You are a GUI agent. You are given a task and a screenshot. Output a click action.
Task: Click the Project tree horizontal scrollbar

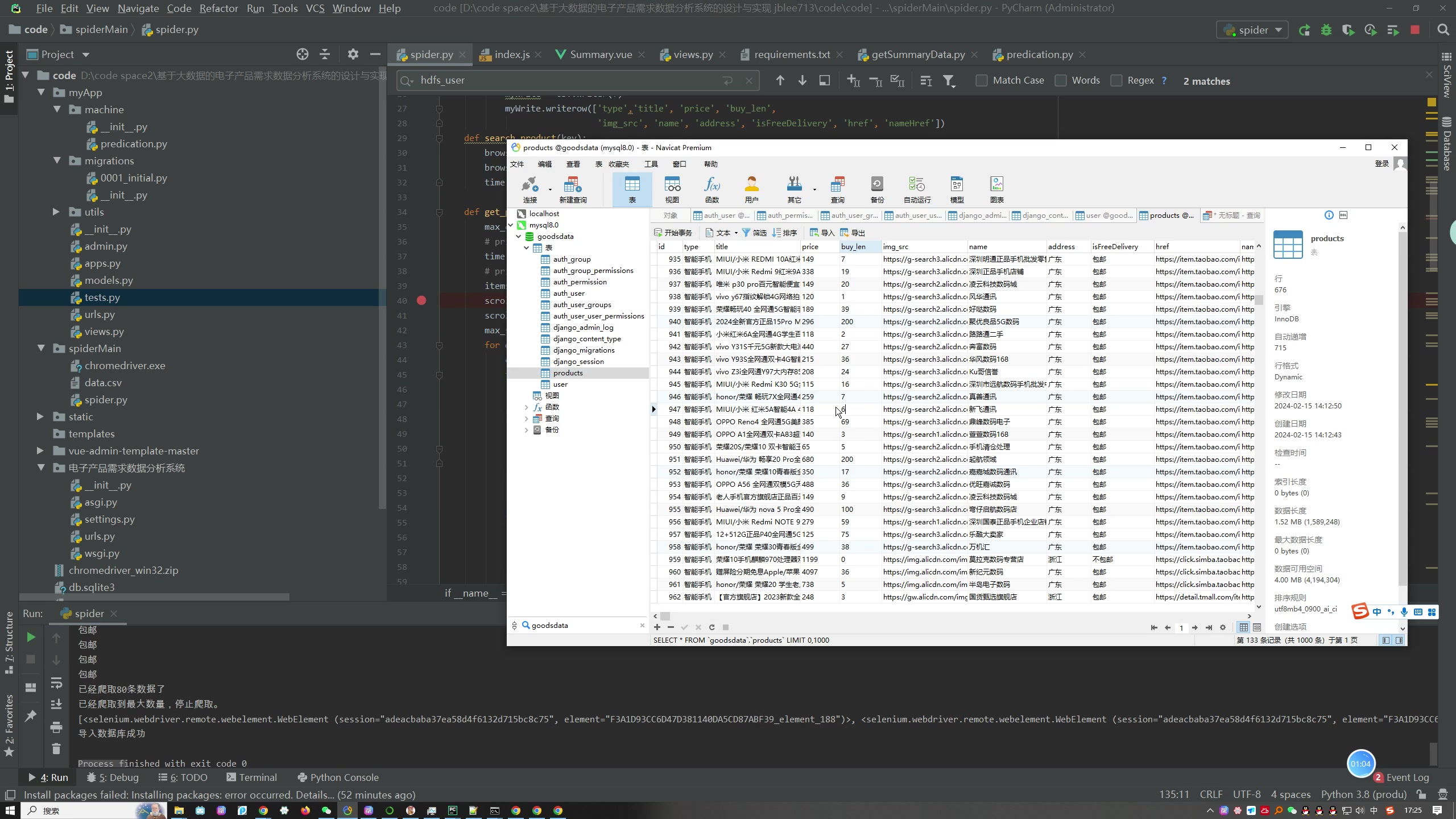click(x=154, y=597)
